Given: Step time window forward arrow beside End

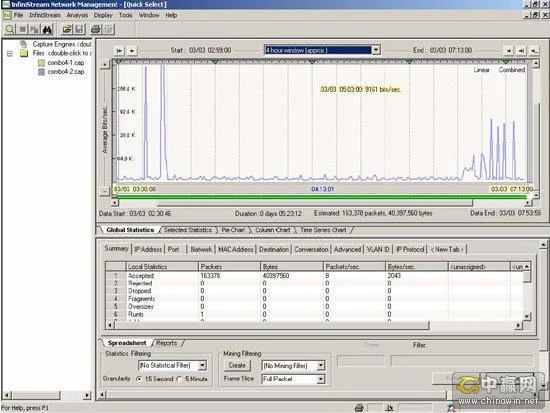Looking at the screenshot, I should pyautogui.click(x=509, y=51).
